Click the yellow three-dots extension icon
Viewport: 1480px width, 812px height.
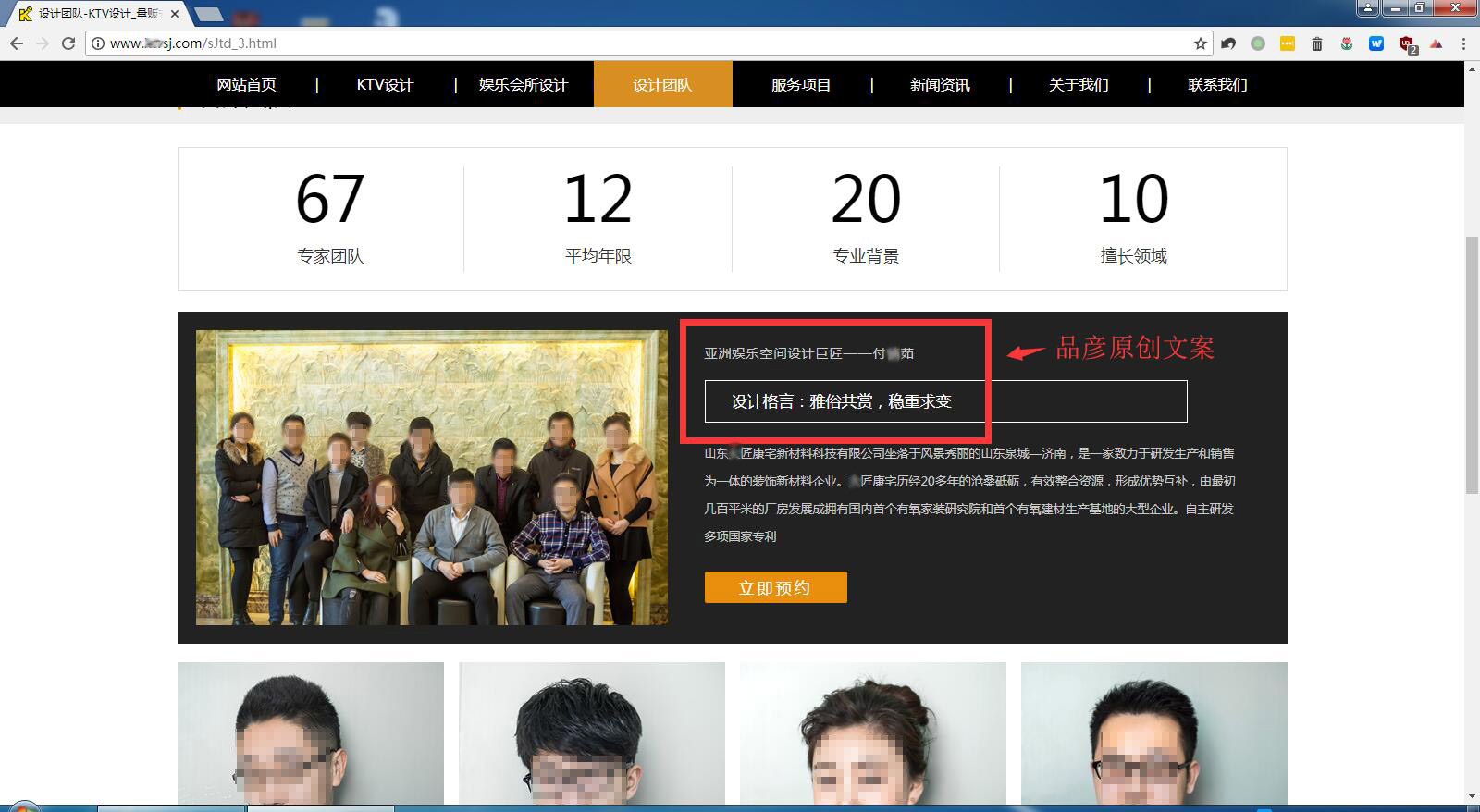(x=1288, y=43)
